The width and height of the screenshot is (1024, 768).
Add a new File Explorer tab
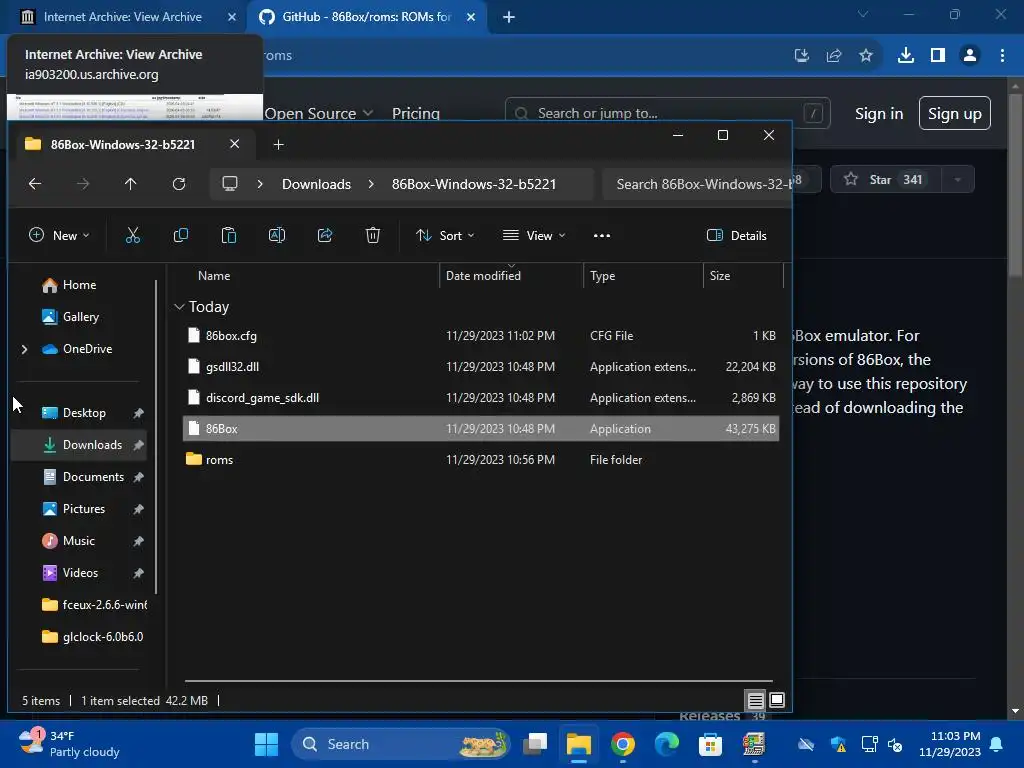point(279,145)
